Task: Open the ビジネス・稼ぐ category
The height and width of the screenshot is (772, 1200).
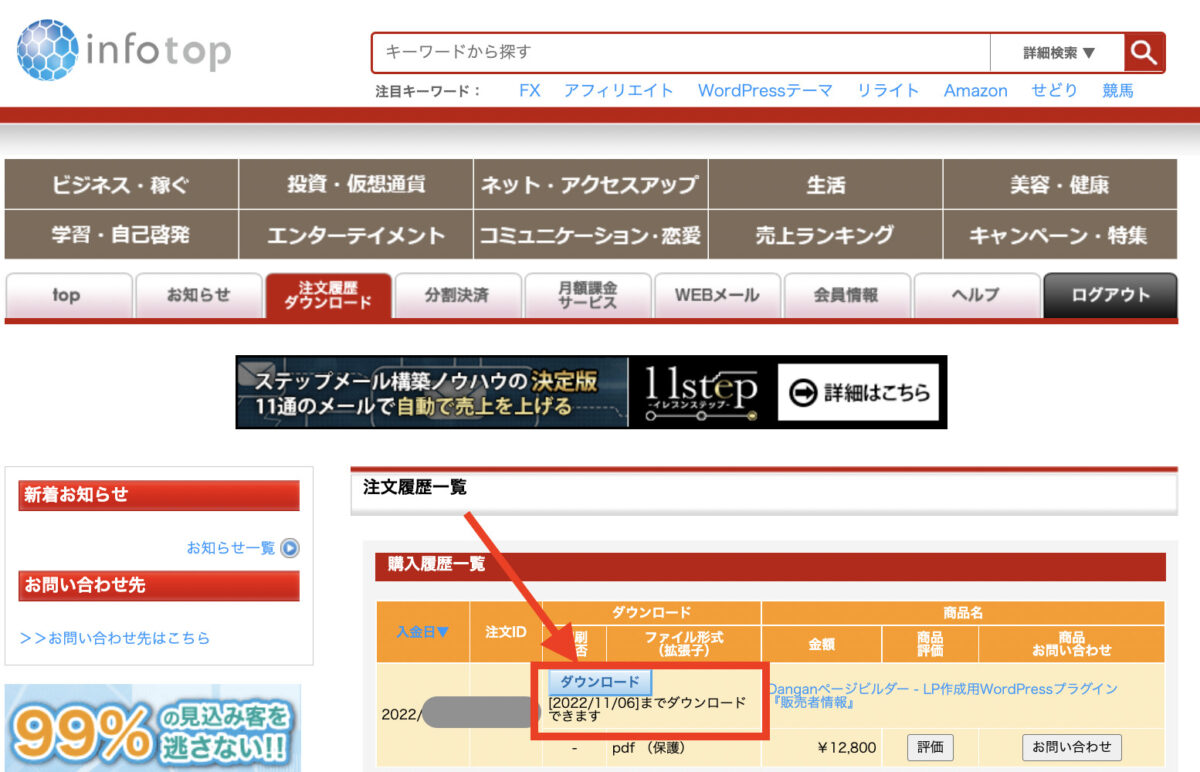Action: tap(121, 184)
